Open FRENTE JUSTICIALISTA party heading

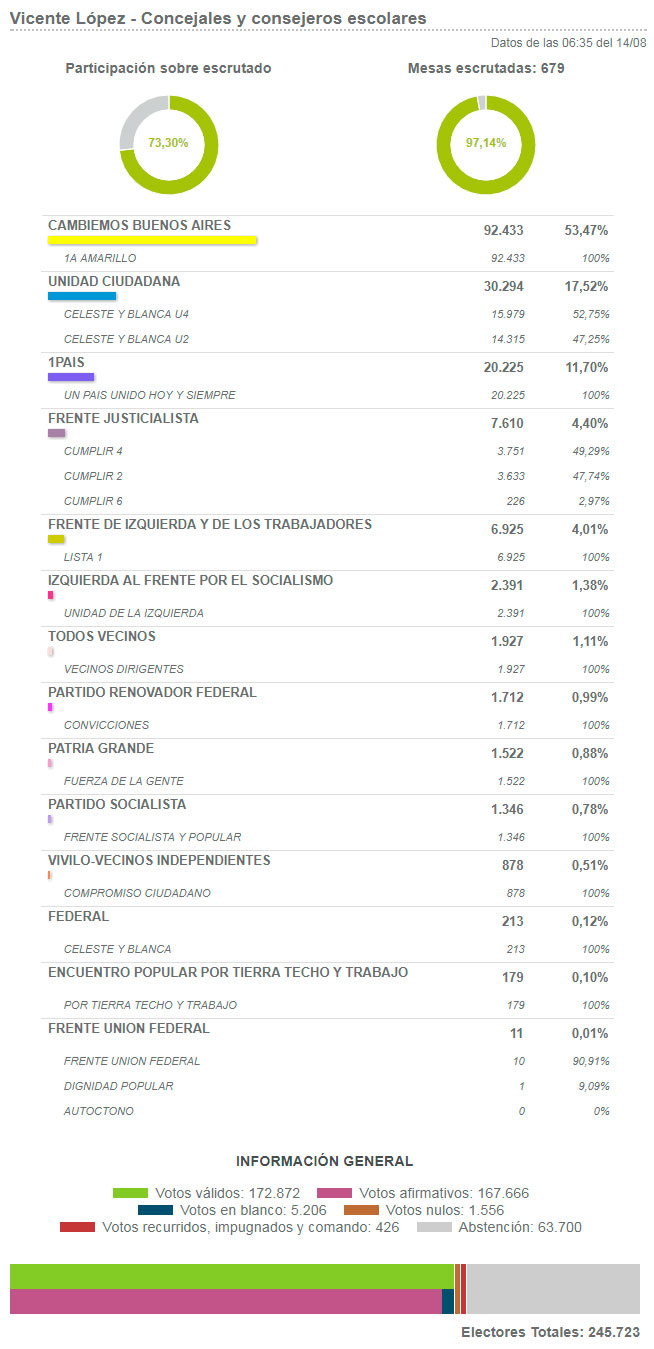(x=123, y=419)
